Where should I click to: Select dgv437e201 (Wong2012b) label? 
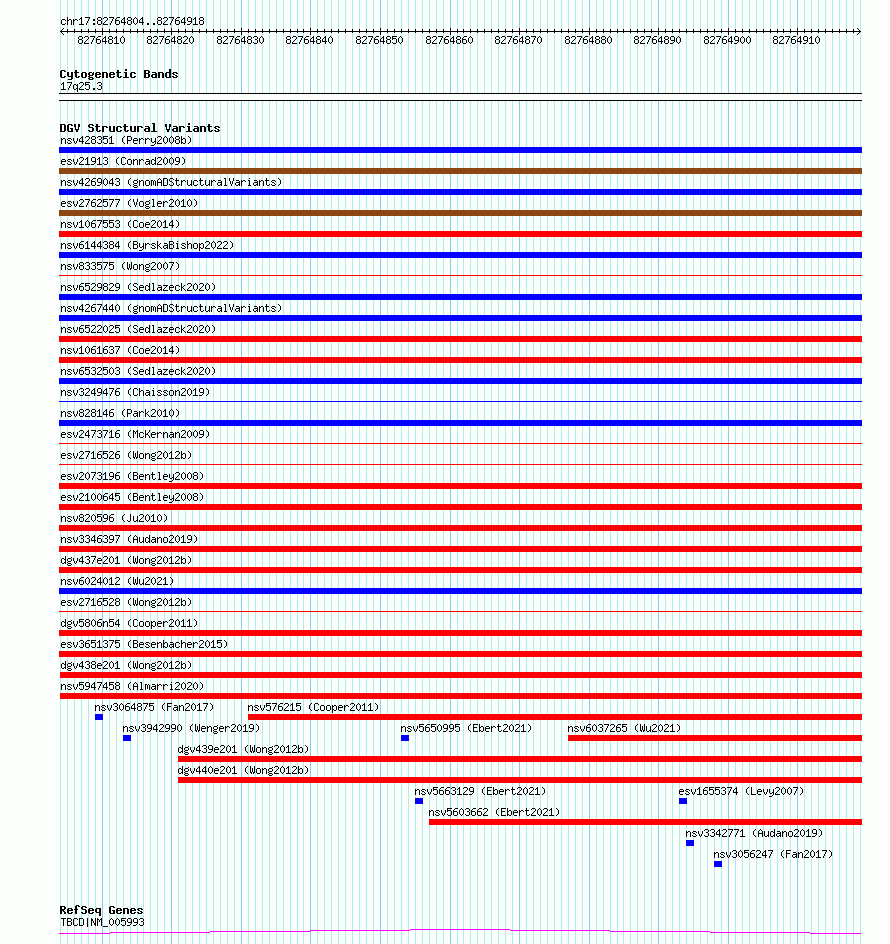click(126, 560)
